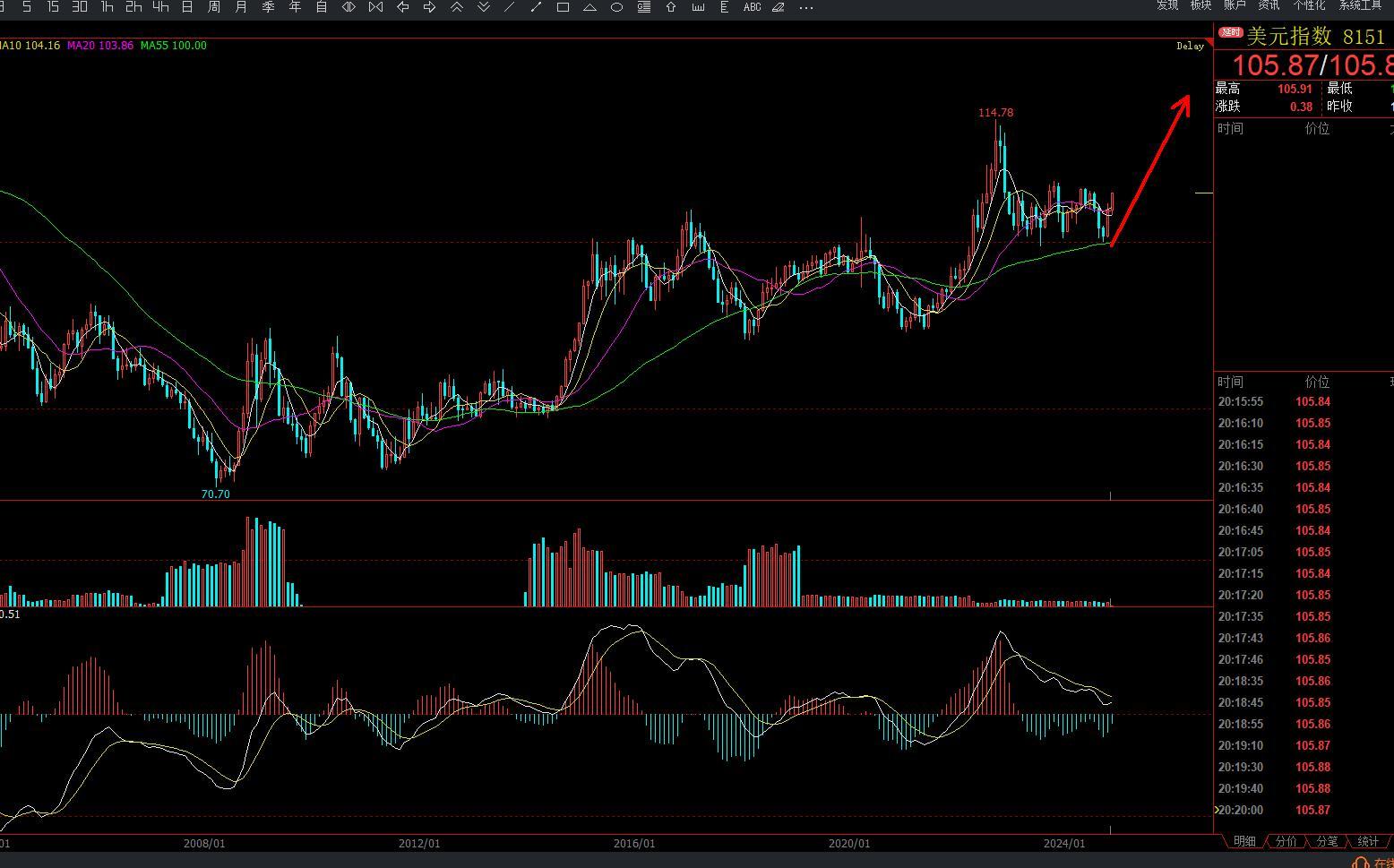Click the right arrow navigation icon

tap(429, 7)
